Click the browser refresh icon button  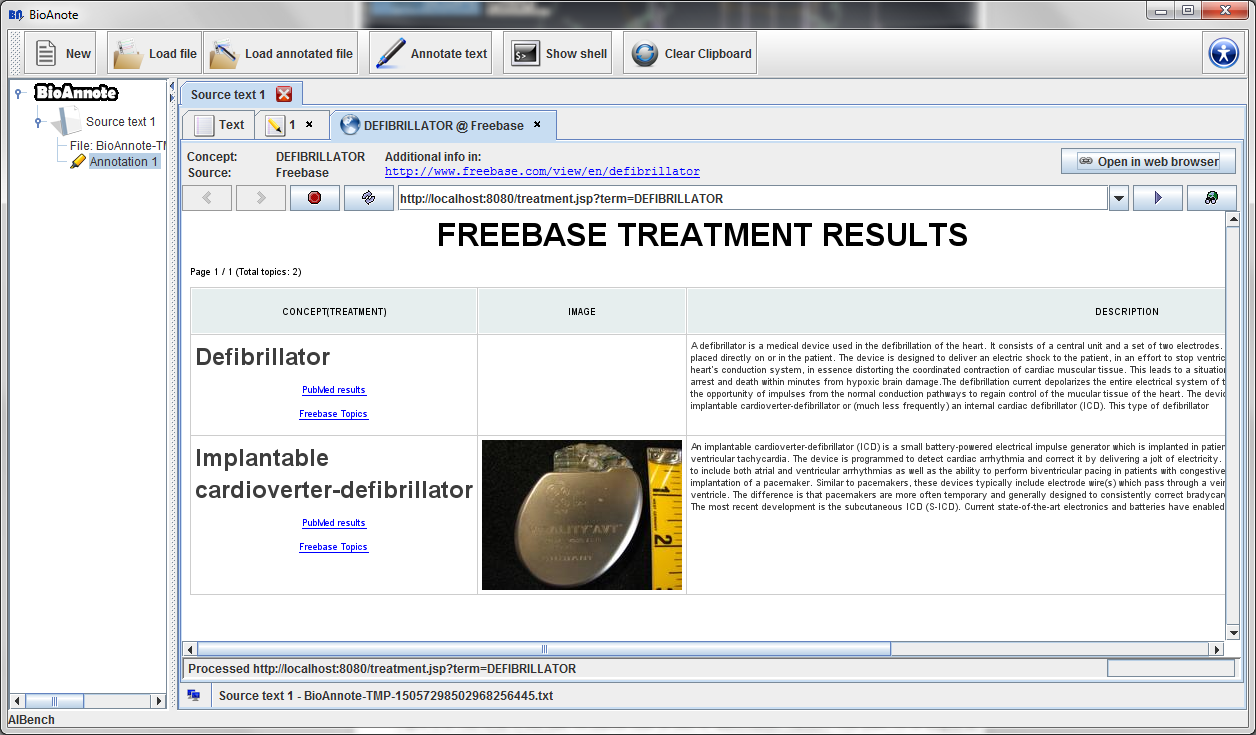pos(368,198)
